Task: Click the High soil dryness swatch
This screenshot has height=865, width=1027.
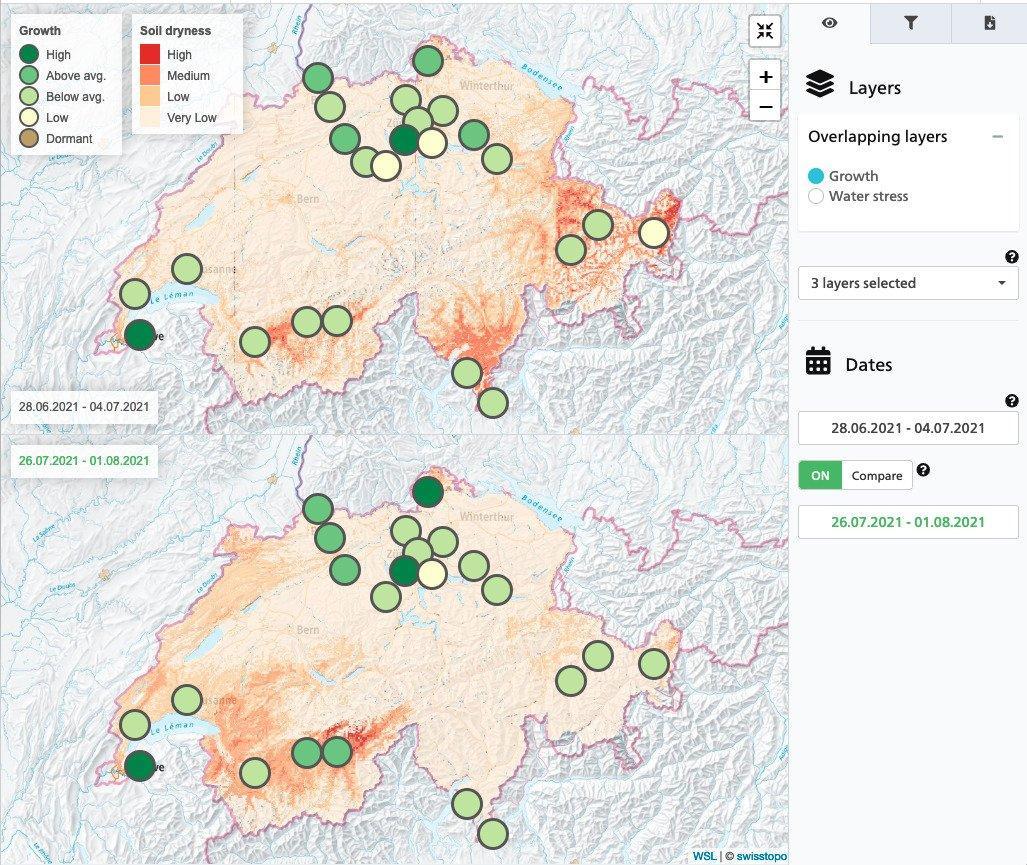Action: pyautogui.click(x=150, y=54)
